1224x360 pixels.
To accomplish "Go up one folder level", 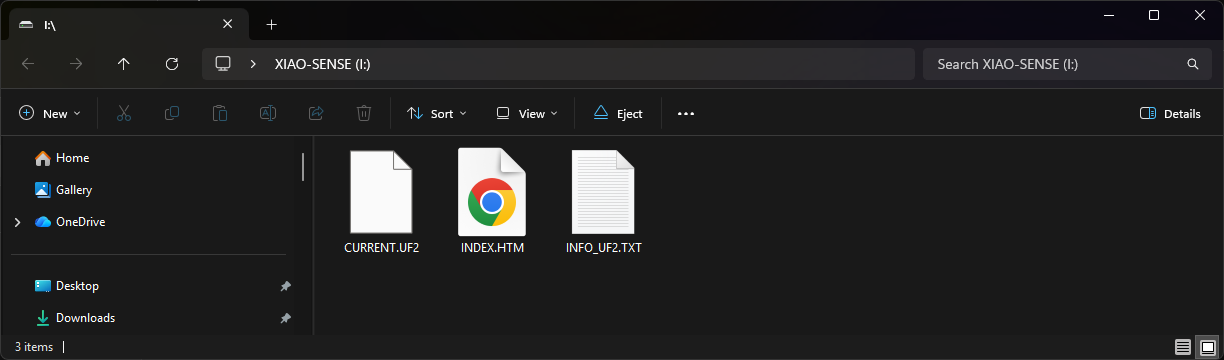I will [x=124, y=64].
